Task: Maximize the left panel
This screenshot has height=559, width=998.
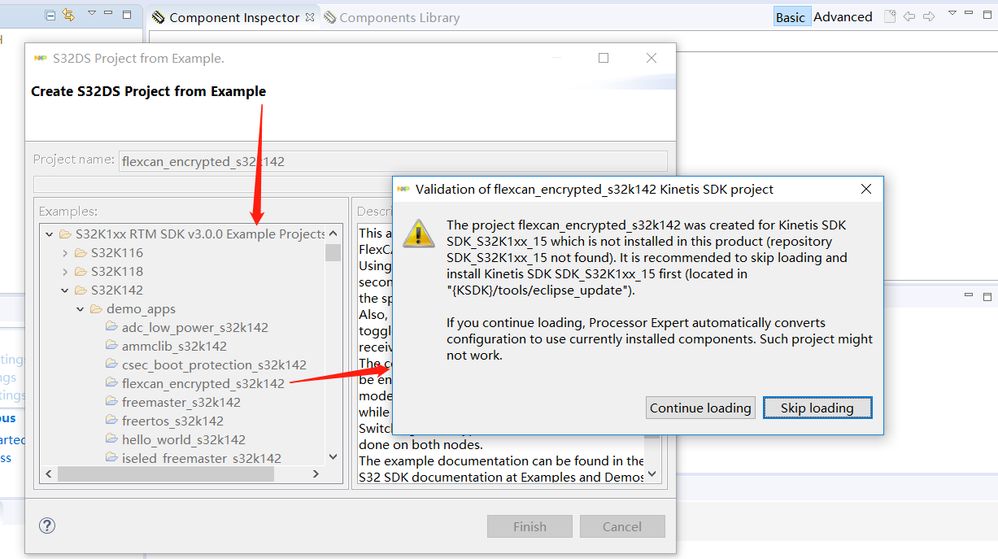Action: click(127, 14)
